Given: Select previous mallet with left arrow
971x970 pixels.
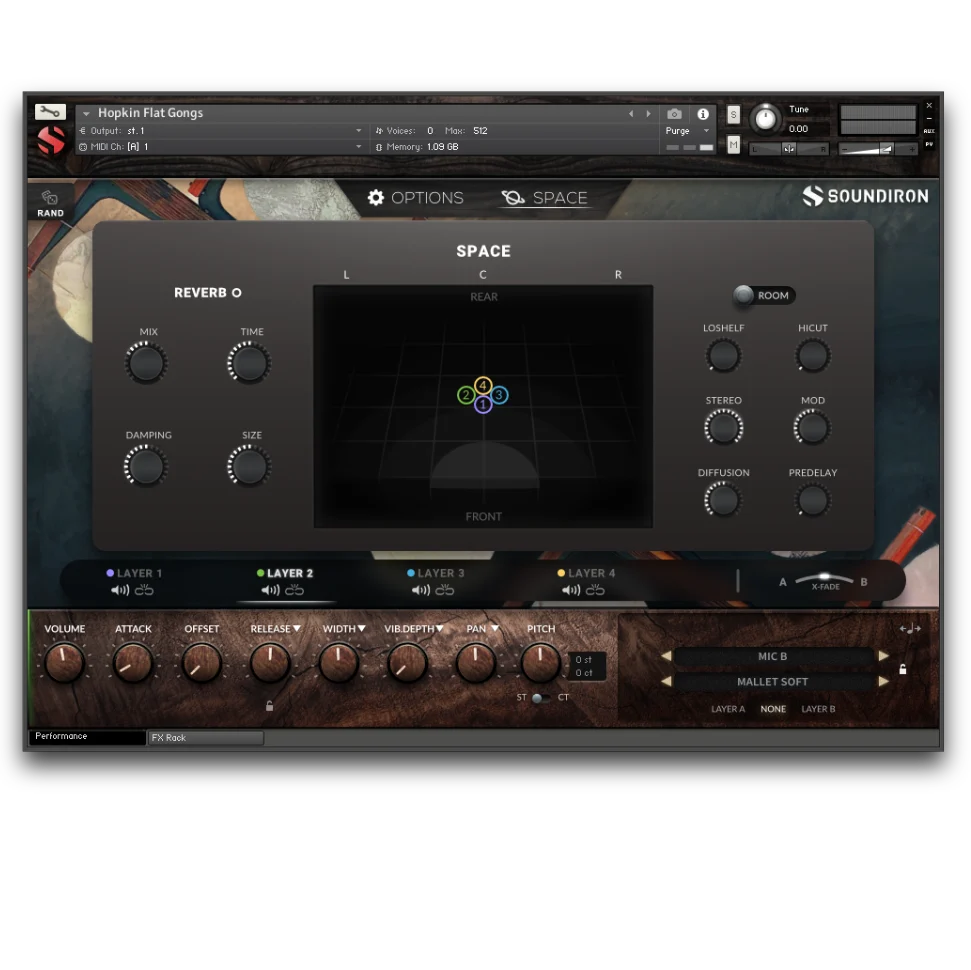Looking at the screenshot, I should pos(666,681).
